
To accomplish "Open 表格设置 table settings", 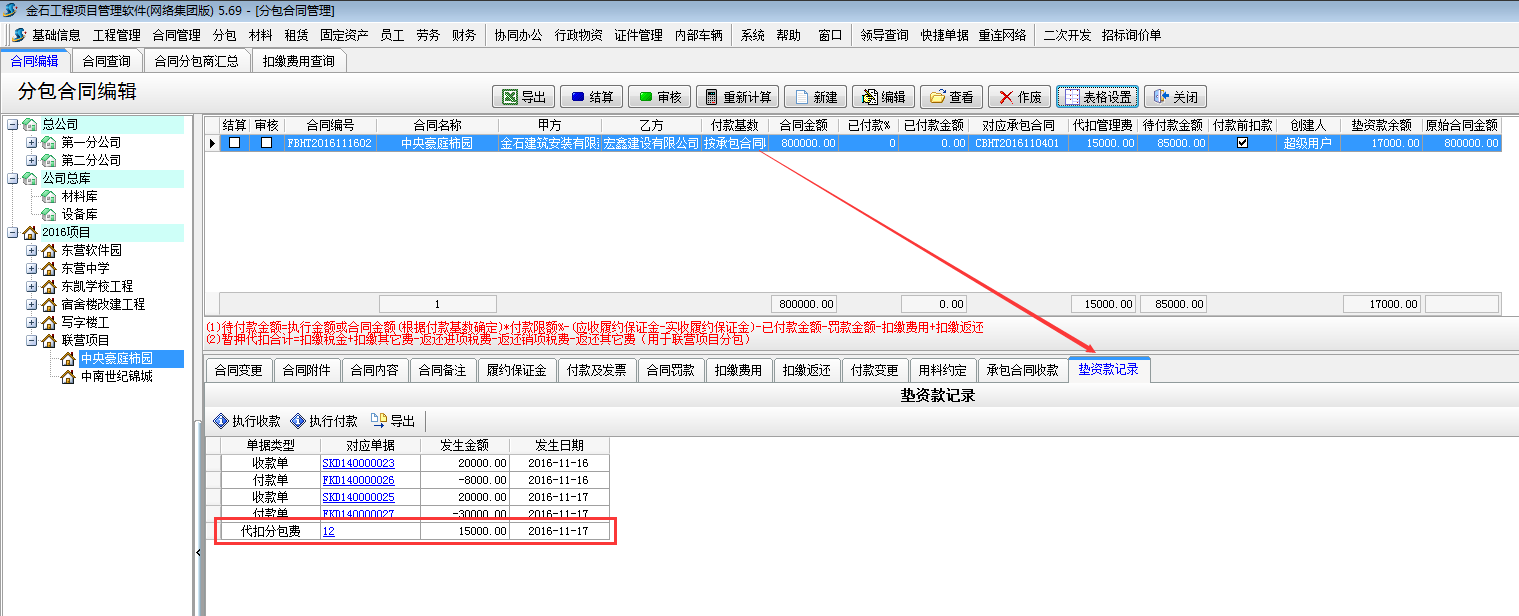I will click(1097, 97).
